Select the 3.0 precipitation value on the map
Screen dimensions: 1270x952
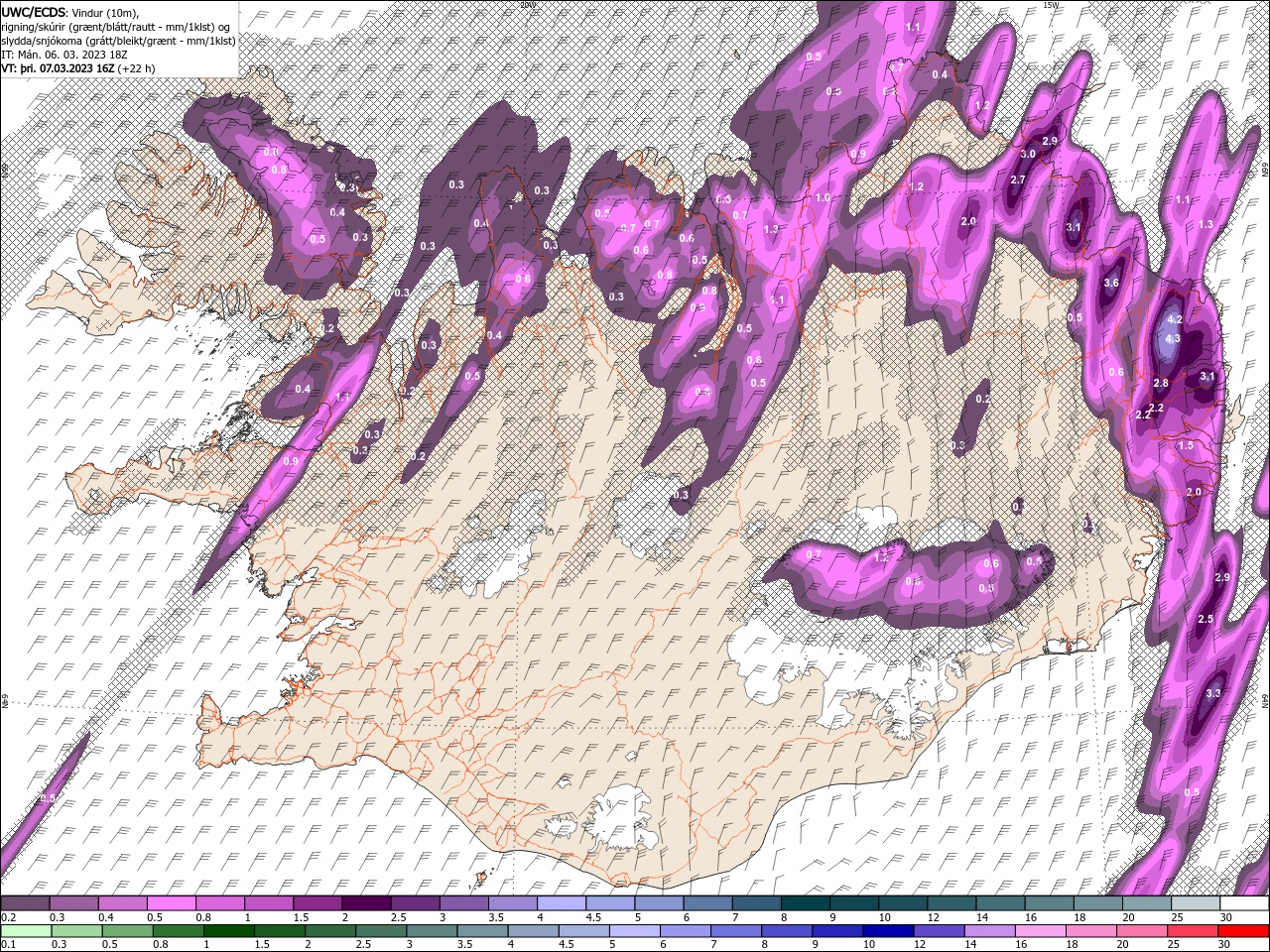1028,154
